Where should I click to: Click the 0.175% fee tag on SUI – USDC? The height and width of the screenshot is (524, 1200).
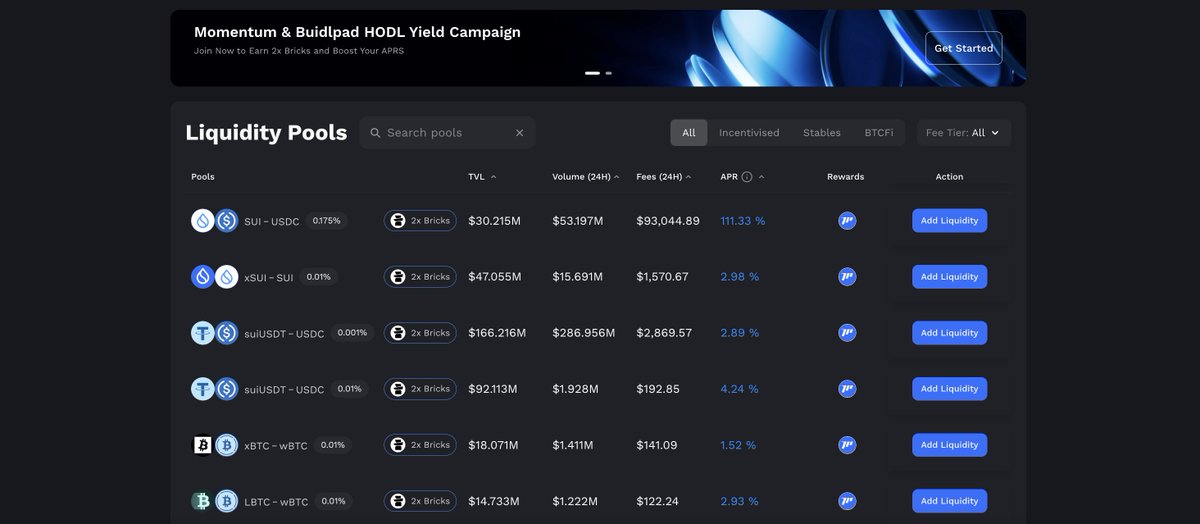click(x=327, y=221)
